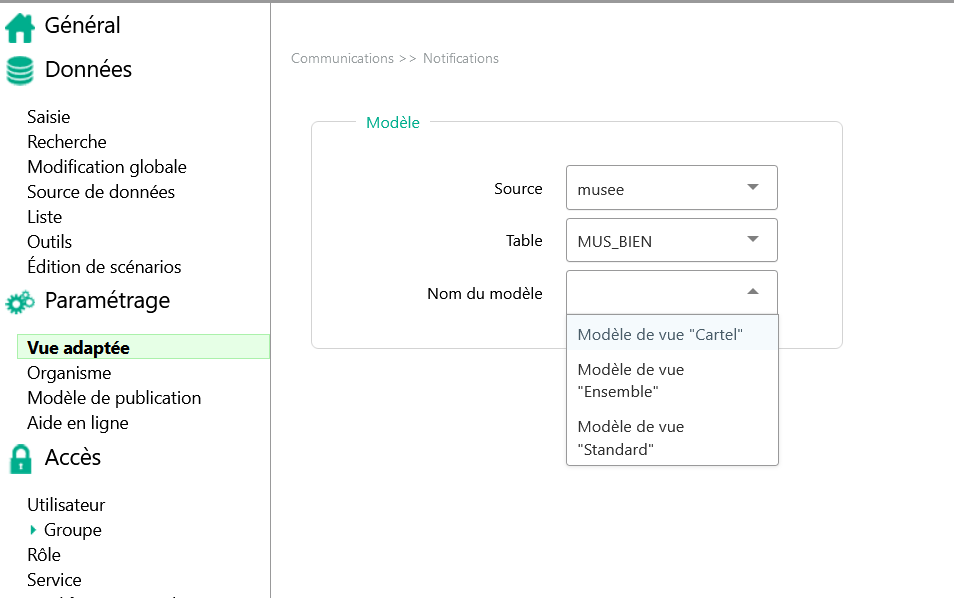Pick Modèle de vue "Standard" option
Image resolution: width=954 pixels, height=598 pixels.
click(x=672, y=438)
